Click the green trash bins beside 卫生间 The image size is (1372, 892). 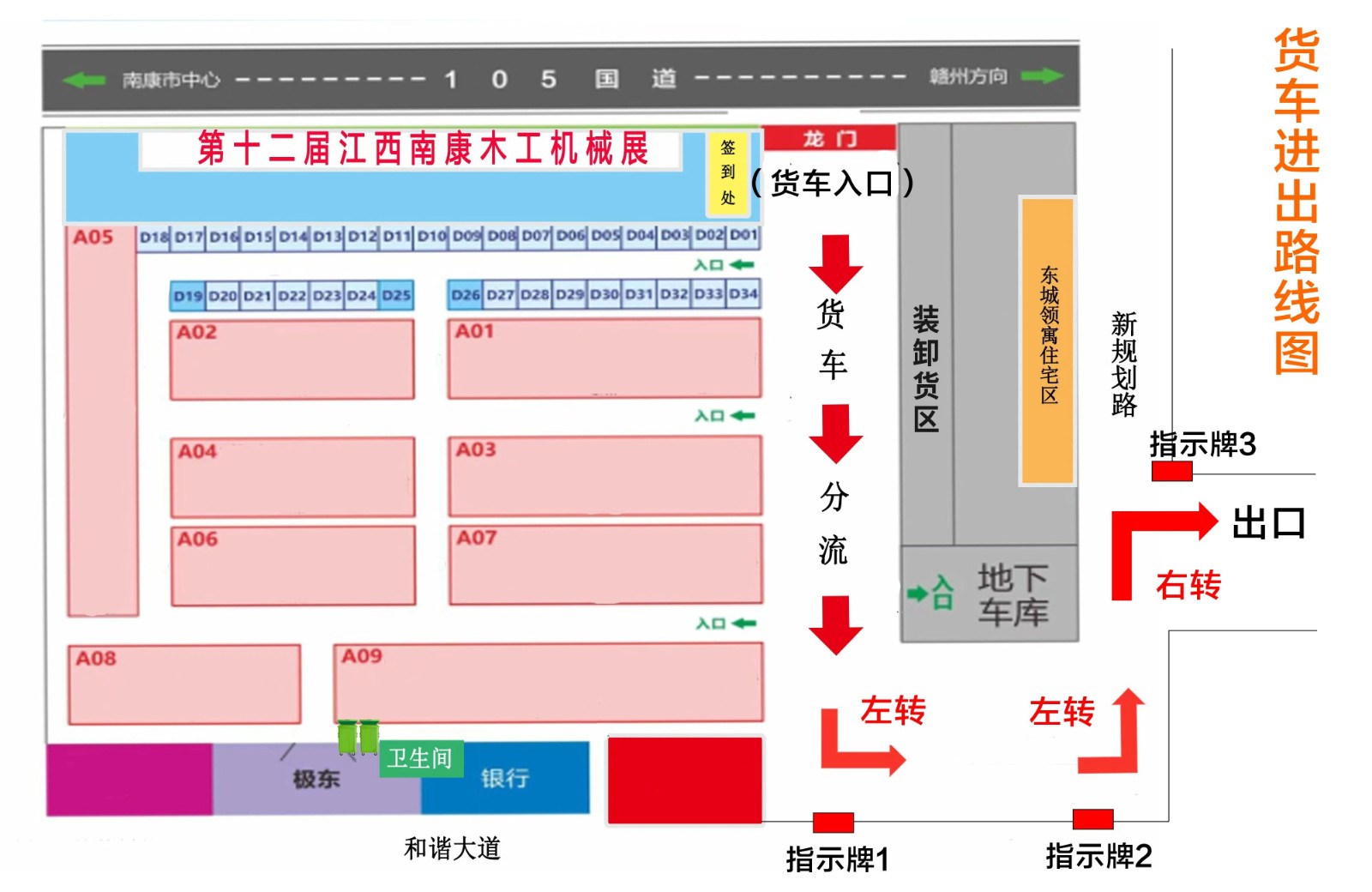click(x=358, y=738)
